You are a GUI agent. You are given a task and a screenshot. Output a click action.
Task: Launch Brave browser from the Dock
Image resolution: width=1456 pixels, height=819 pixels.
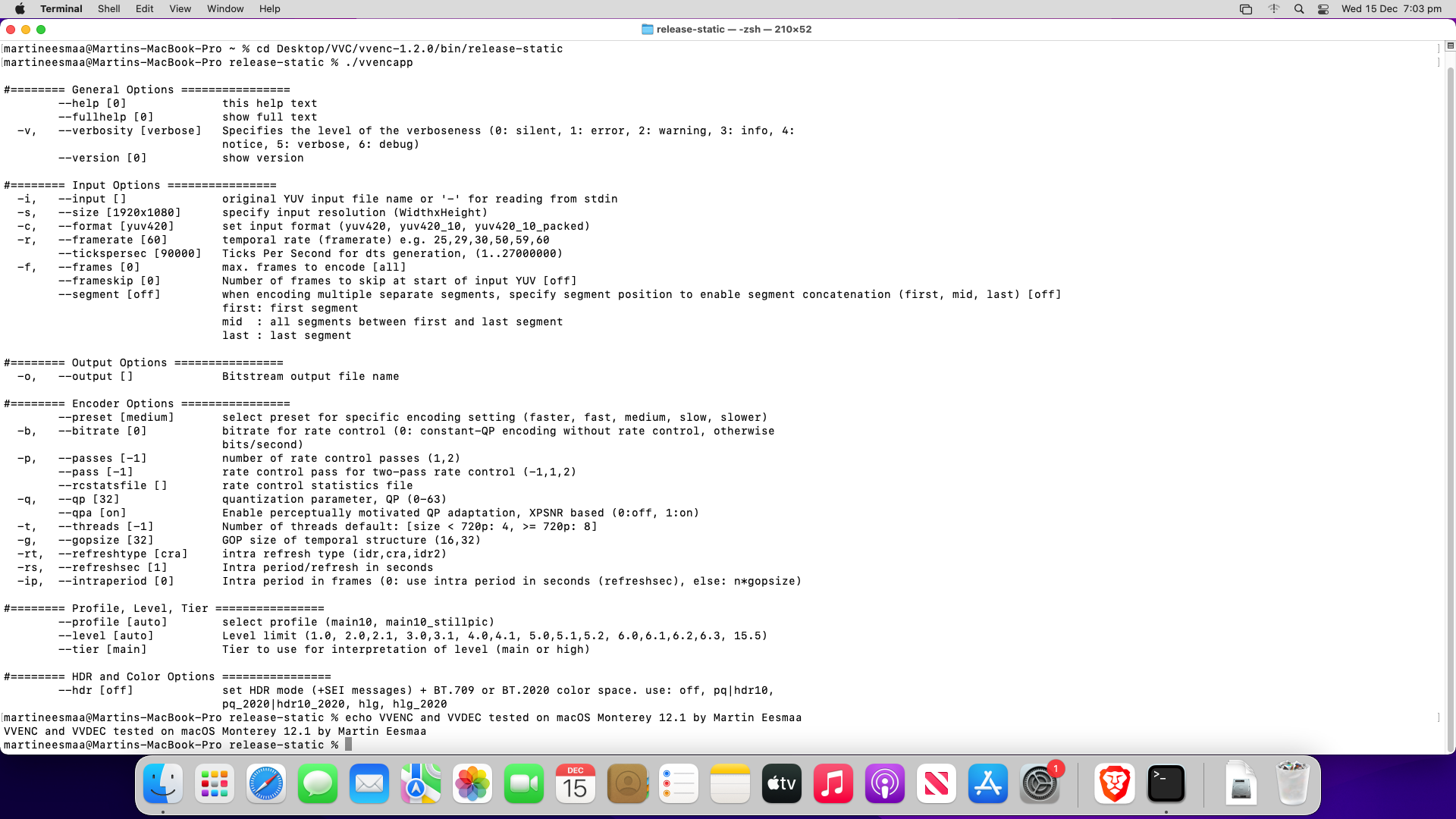(1115, 783)
